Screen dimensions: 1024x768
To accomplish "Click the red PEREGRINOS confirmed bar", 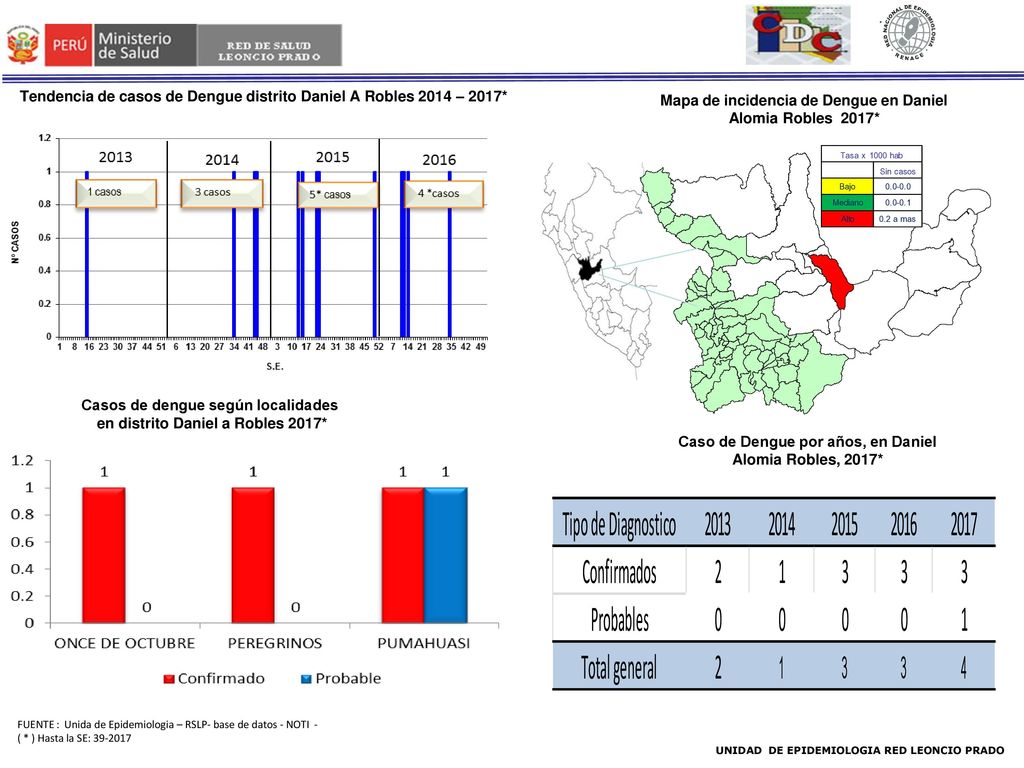I will (x=253, y=555).
